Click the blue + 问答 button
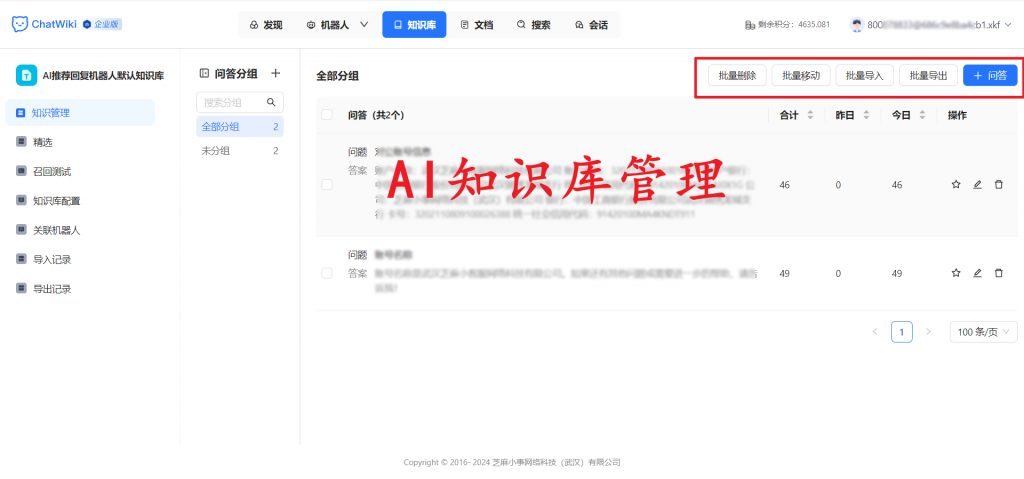 point(989,75)
